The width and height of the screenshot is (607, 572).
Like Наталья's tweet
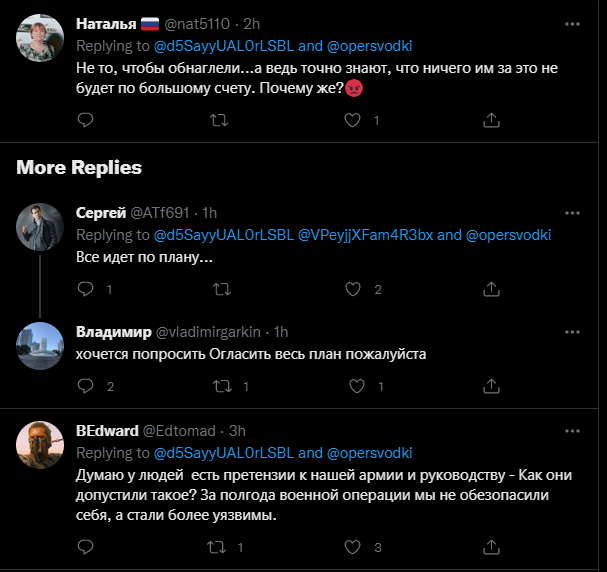[352, 121]
